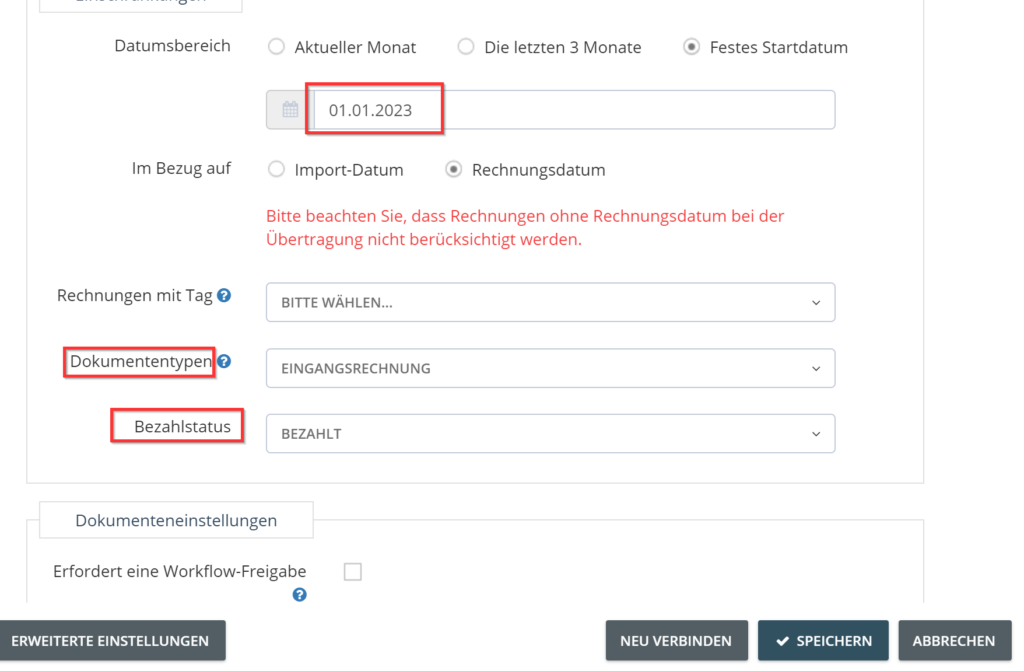Choose Import-Datum as reference
1024x671 pixels.
pyautogui.click(x=276, y=169)
